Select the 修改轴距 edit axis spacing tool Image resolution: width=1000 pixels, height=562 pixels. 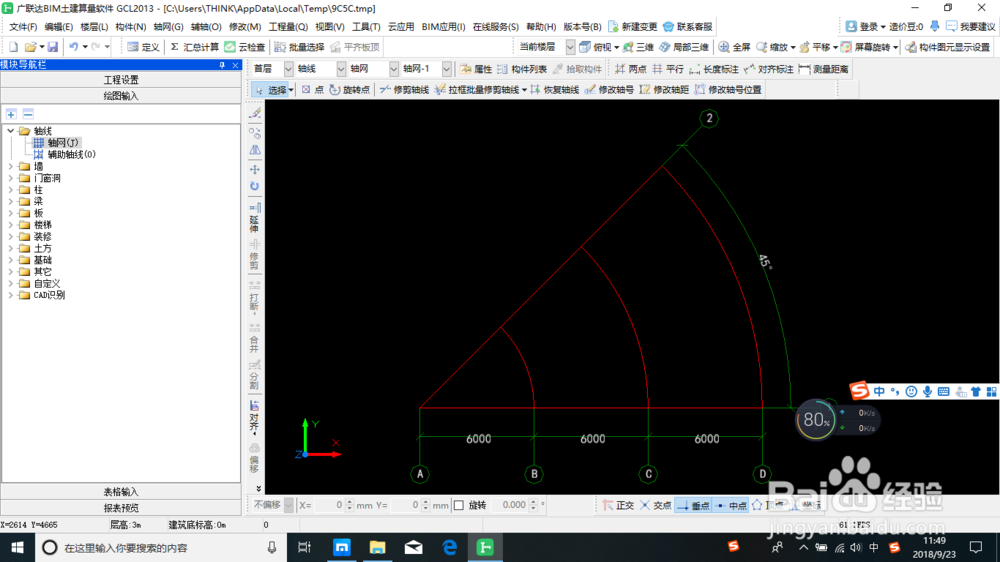coord(664,90)
